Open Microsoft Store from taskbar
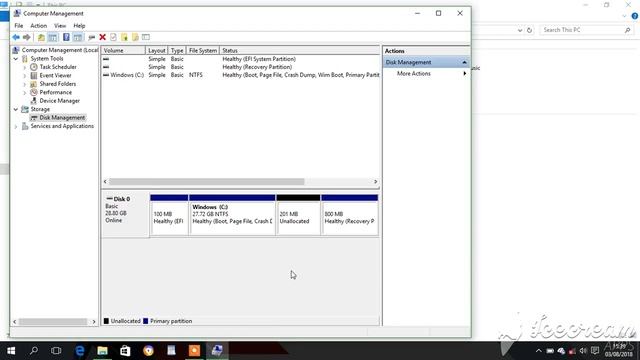 point(125,351)
